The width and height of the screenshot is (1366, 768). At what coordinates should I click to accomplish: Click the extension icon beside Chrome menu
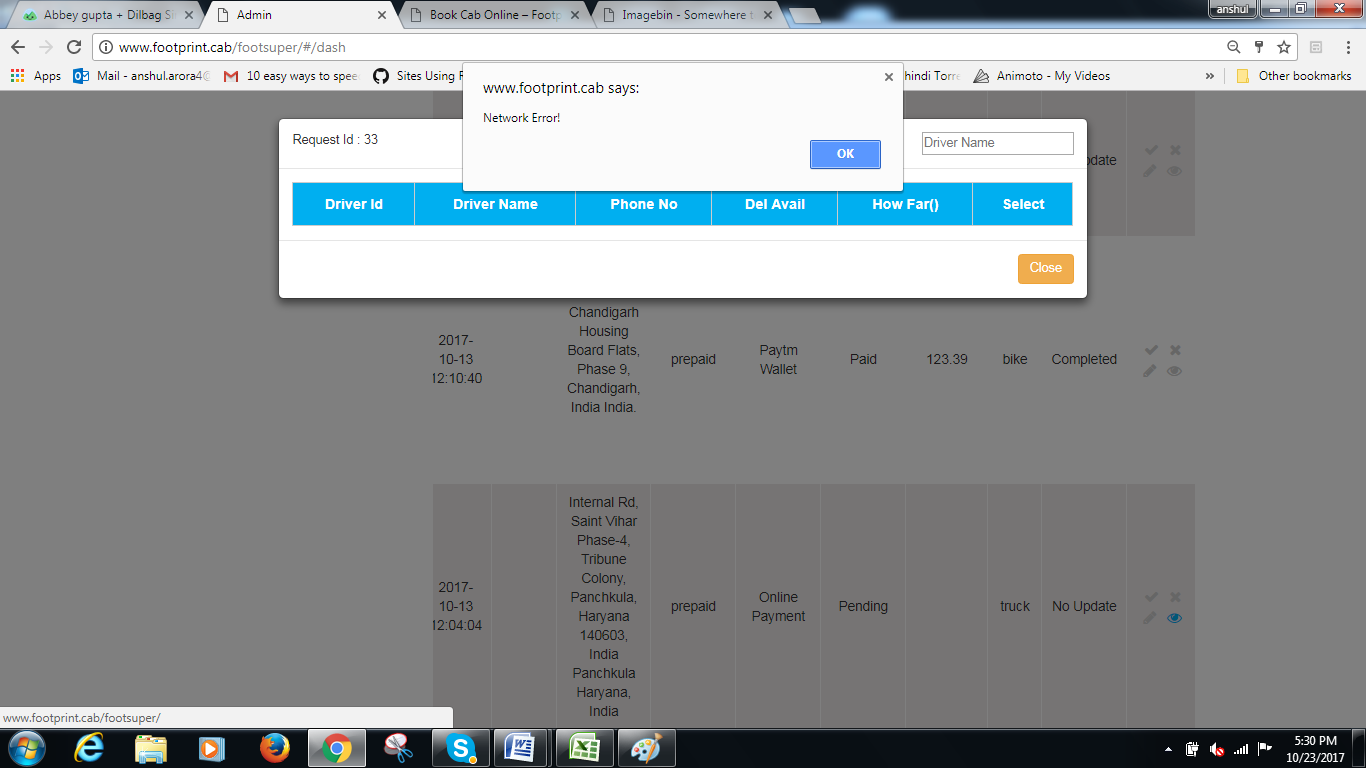pyautogui.click(x=1316, y=47)
